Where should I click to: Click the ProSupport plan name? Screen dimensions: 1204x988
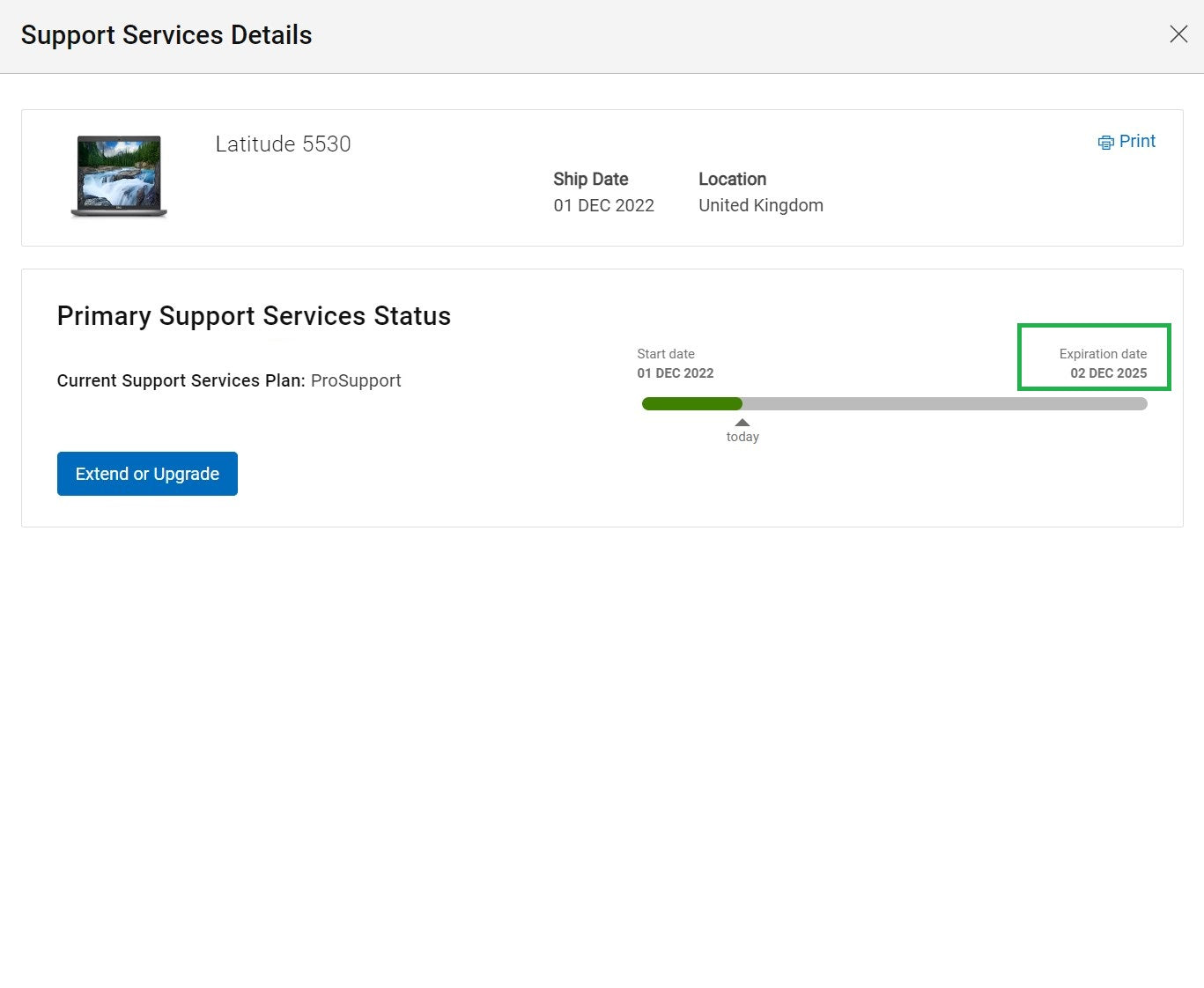(x=356, y=381)
